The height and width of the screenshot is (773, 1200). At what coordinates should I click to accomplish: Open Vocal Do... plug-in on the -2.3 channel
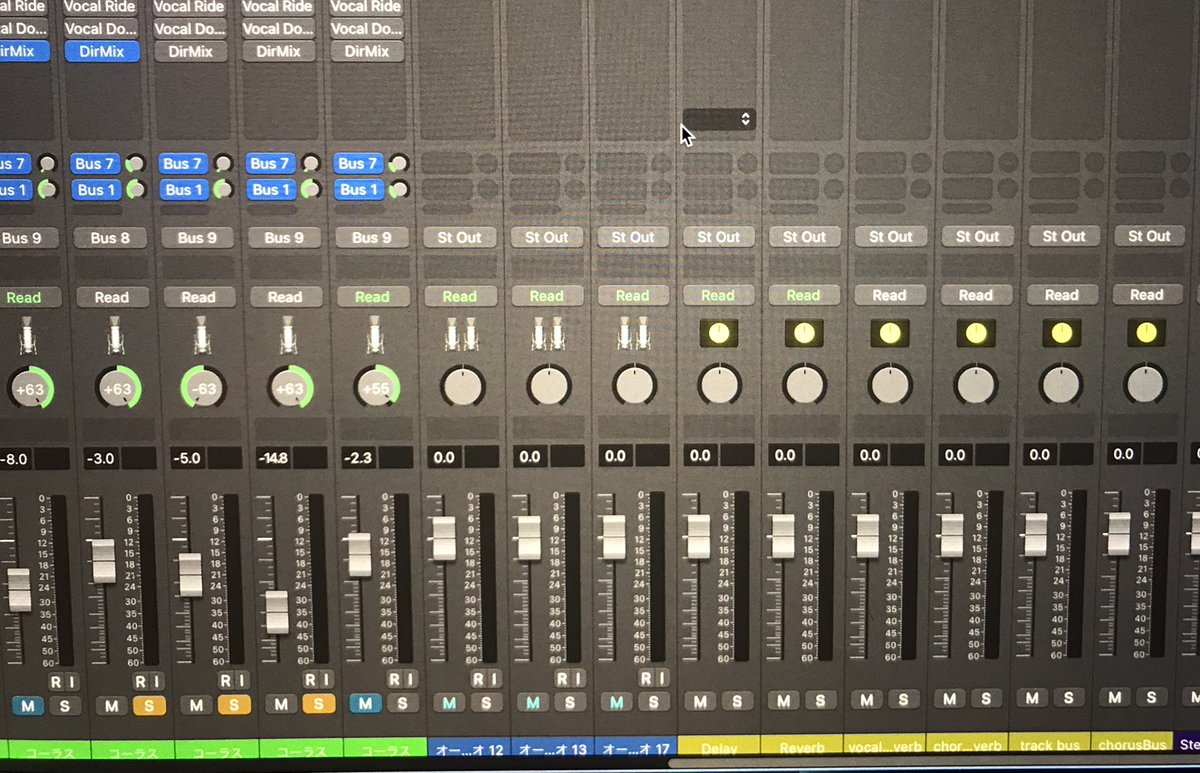click(366, 29)
